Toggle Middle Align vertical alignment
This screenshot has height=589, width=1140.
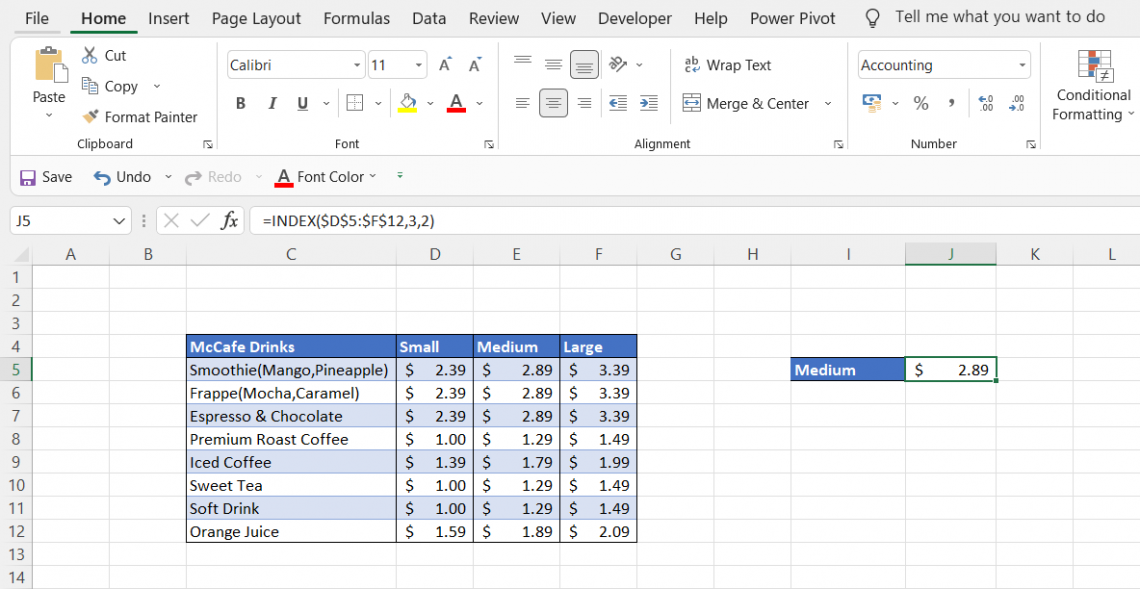point(553,64)
